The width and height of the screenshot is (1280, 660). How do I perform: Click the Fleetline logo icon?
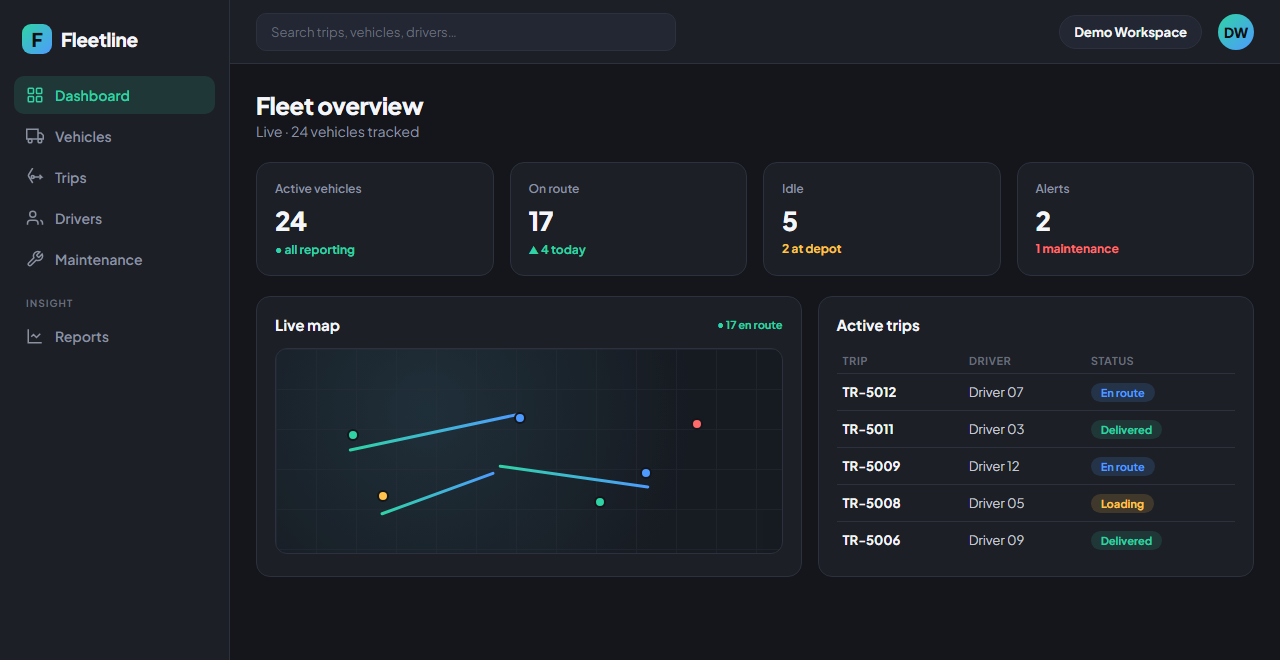pos(37,39)
